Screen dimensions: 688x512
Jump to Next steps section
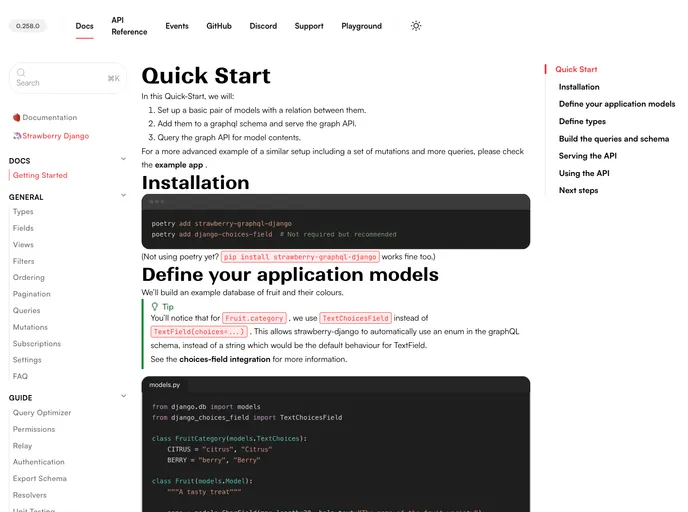pos(578,190)
